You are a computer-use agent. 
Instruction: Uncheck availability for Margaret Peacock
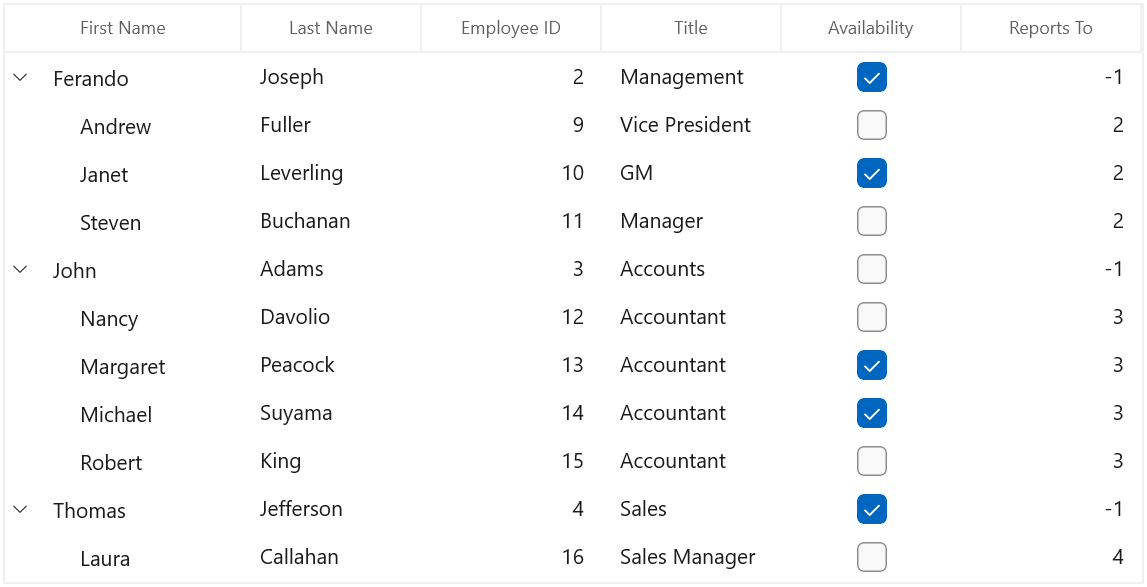pos(871,365)
